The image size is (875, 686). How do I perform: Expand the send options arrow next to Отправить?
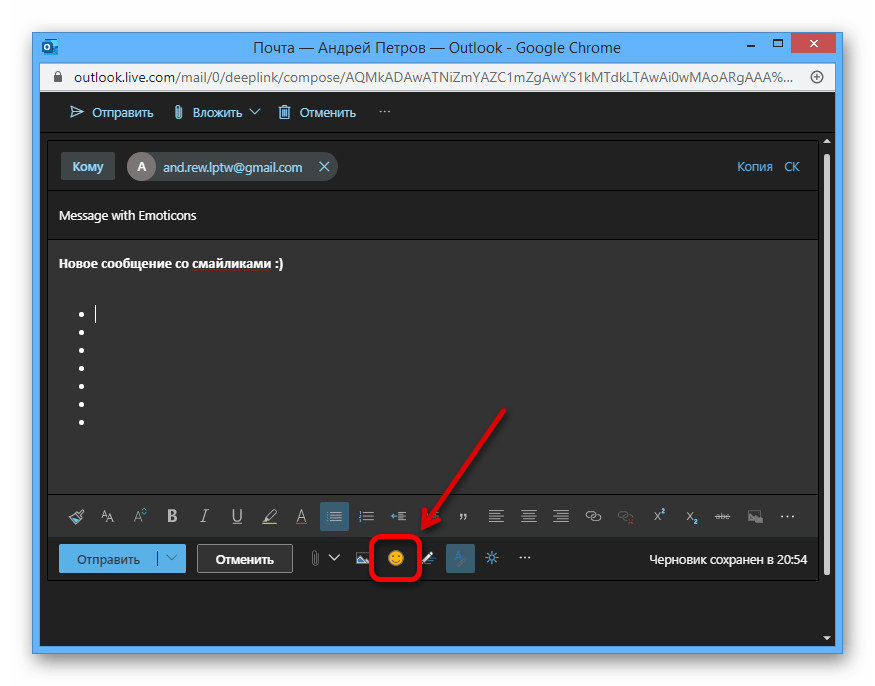tap(173, 559)
